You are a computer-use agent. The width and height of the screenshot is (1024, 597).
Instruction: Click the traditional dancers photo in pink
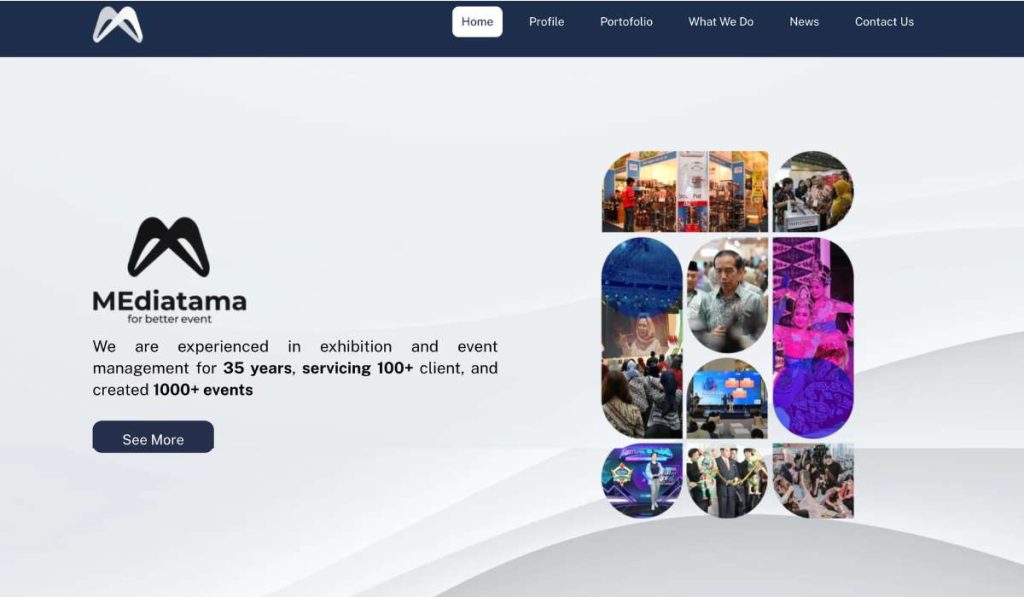point(812,337)
